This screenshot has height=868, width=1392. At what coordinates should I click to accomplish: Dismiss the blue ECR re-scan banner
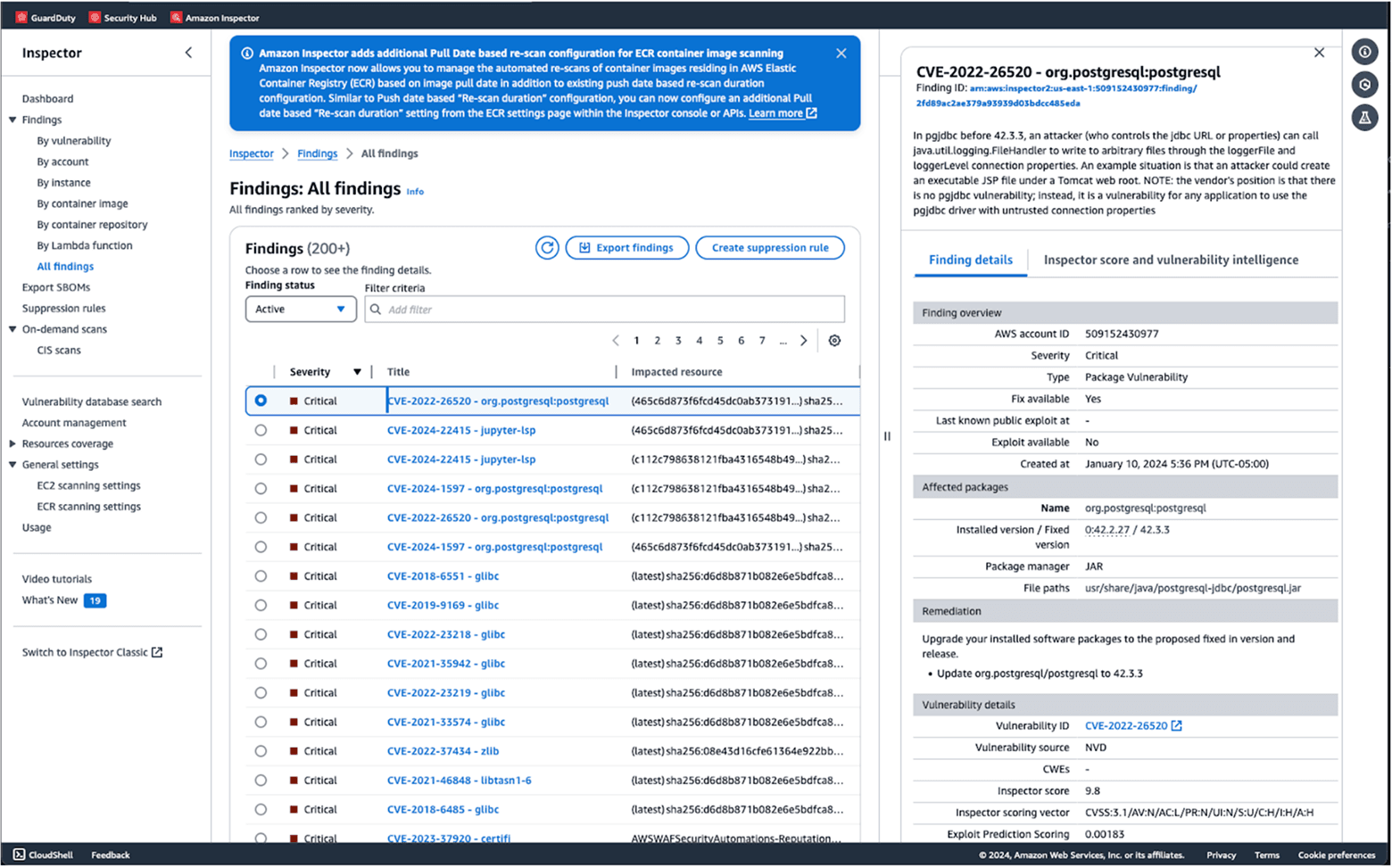pyautogui.click(x=841, y=54)
